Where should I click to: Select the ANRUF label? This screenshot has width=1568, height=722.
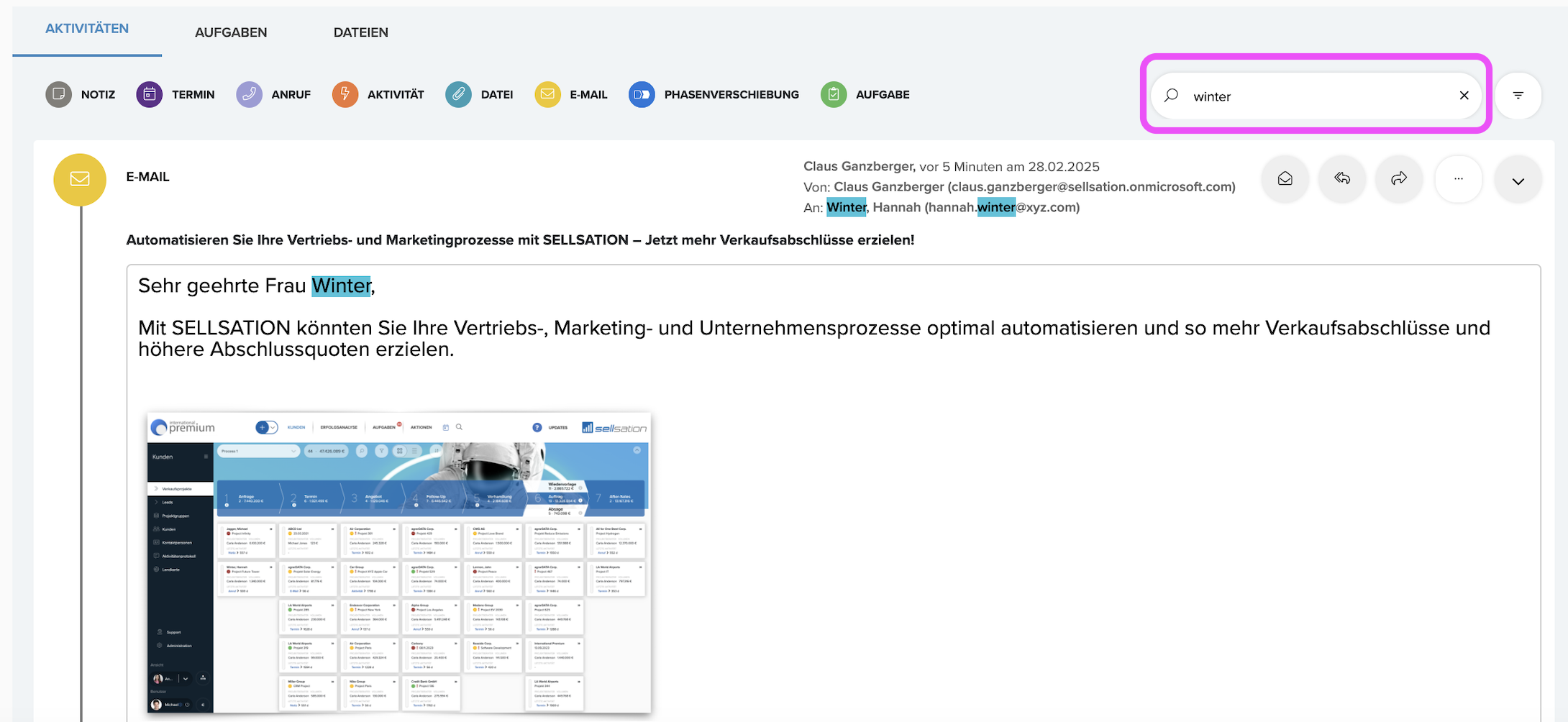(x=291, y=95)
